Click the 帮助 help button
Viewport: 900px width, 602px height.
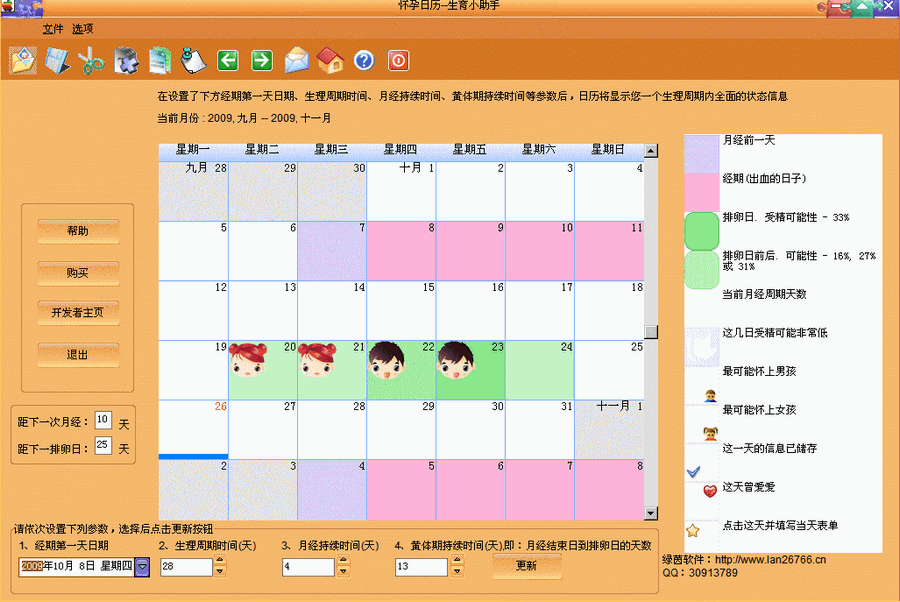(x=78, y=233)
